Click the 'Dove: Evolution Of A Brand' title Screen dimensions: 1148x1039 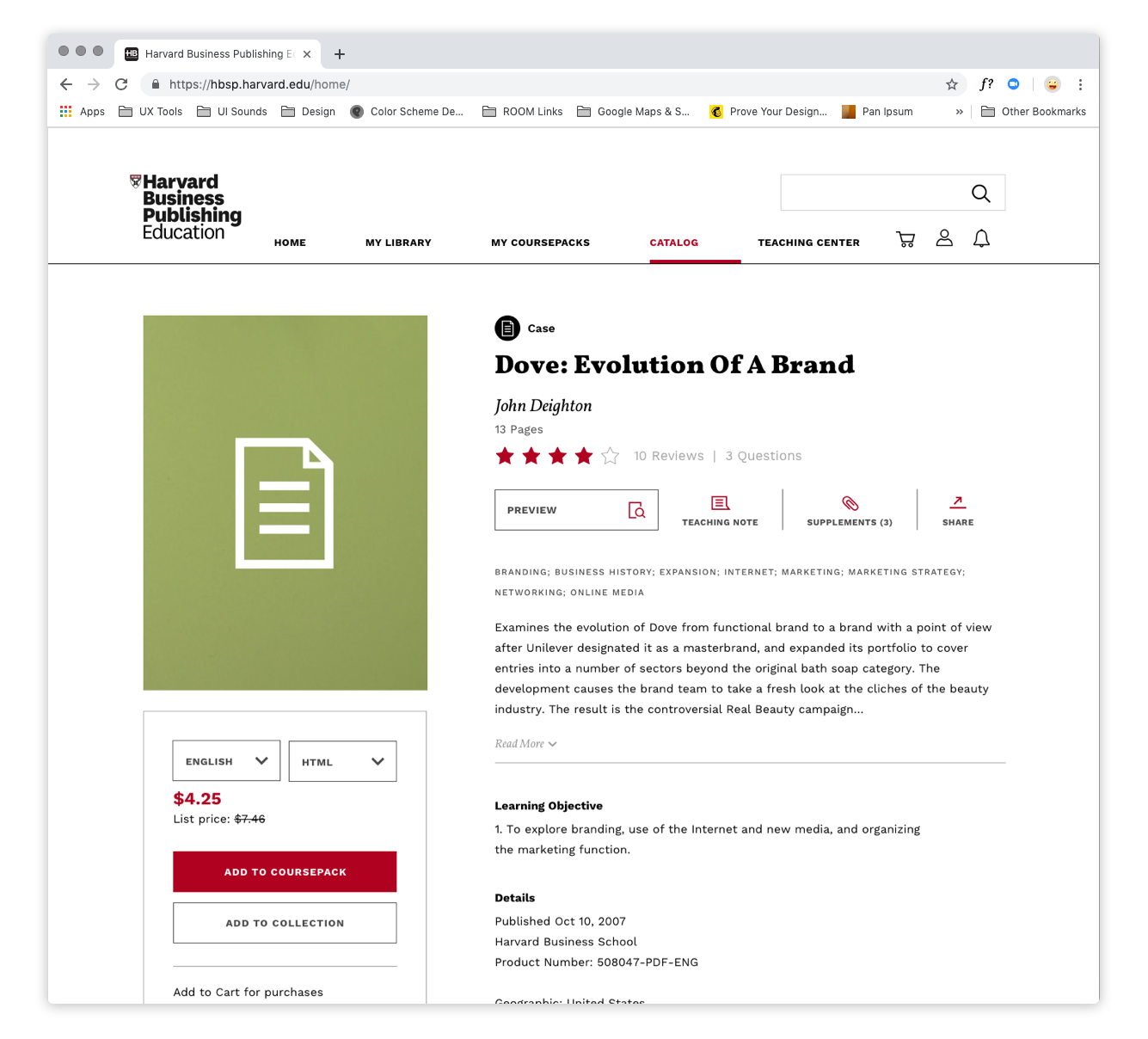click(675, 365)
